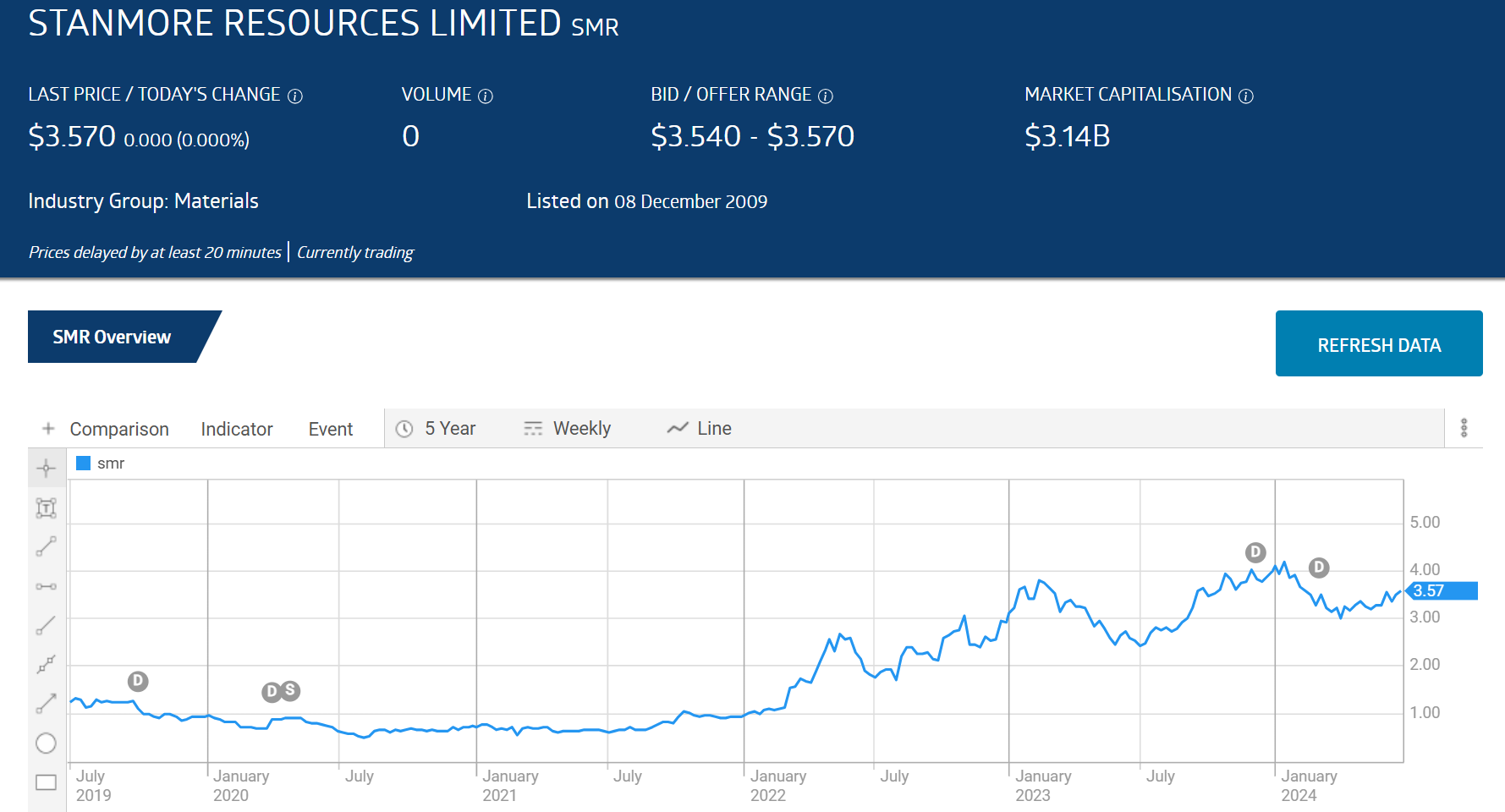This screenshot has height=812, width=1505.
Task: Click the Refresh Data button
Action: click(x=1379, y=343)
